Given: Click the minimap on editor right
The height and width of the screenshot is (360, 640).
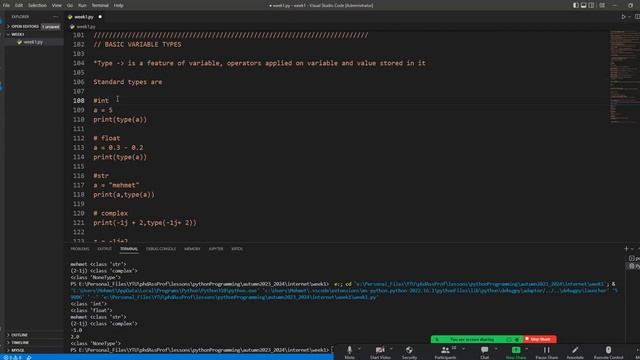Looking at the screenshot, I should (x=624, y=77).
